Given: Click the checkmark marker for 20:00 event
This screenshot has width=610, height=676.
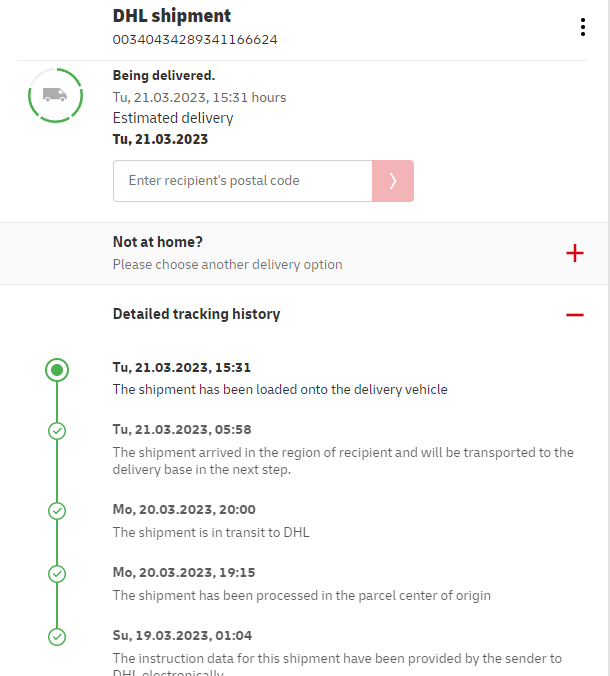Looking at the screenshot, I should pos(57,511).
